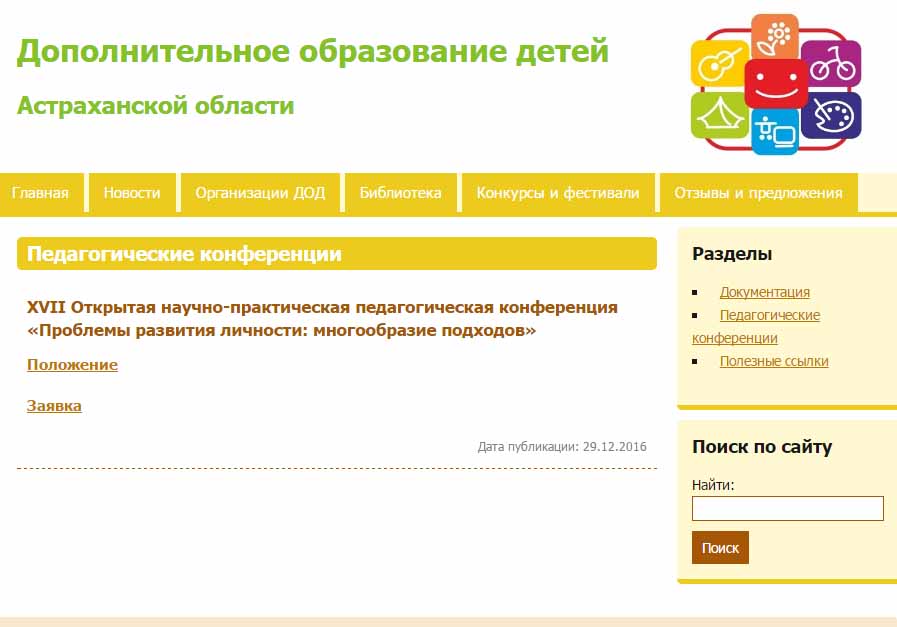The width and height of the screenshot is (897, 627).
Task: Click the Поиск по сайту heading
Action: (x=762, y=447)
